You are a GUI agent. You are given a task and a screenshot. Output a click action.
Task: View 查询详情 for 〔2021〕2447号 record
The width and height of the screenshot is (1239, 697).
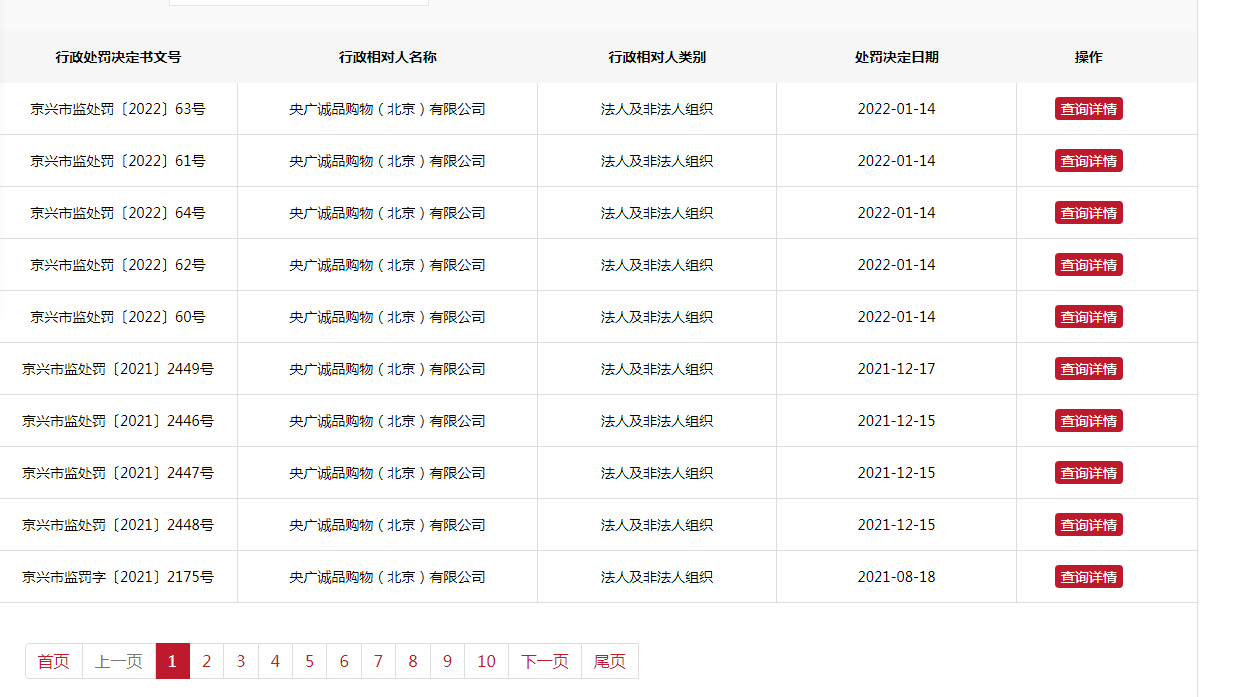pos(1088,473)
